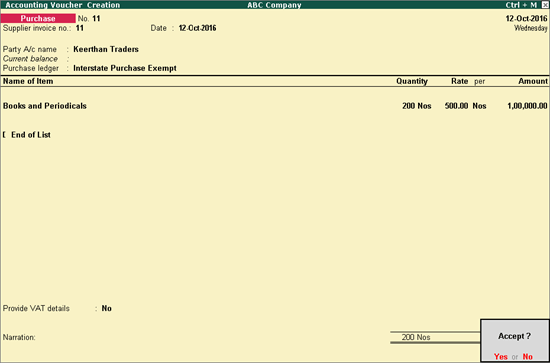Edit the 200 Nos quantity value

point(417,106)
